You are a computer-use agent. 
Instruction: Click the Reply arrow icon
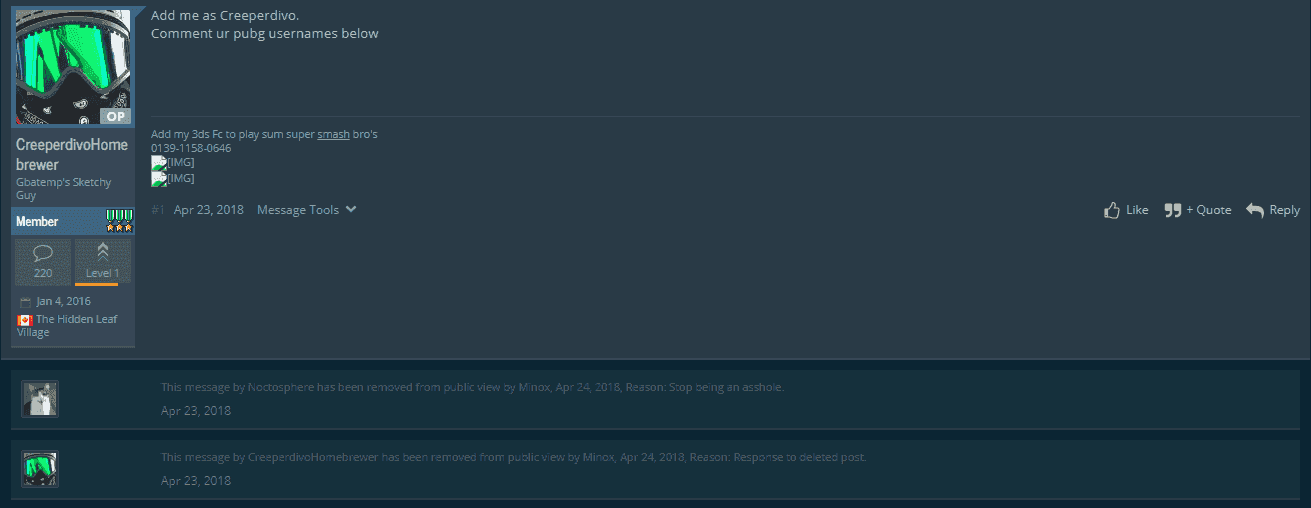tap(1255, 210)
